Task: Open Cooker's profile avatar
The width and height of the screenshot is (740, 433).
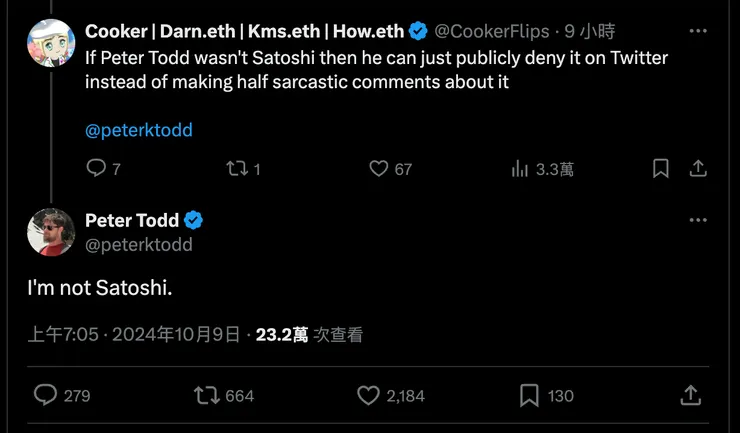Action: tap(51, 43)
